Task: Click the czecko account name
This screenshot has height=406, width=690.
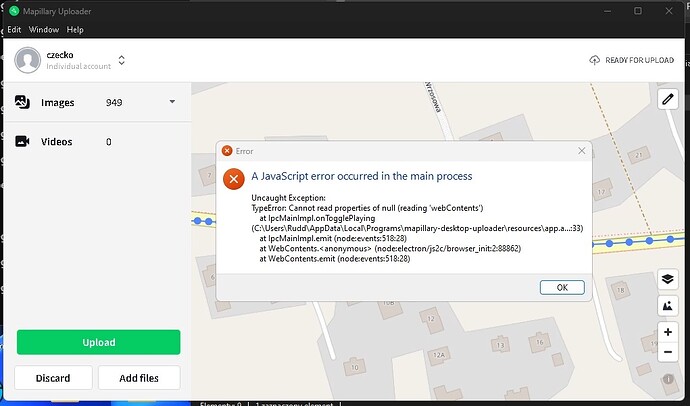Action: tap(60, 55)
